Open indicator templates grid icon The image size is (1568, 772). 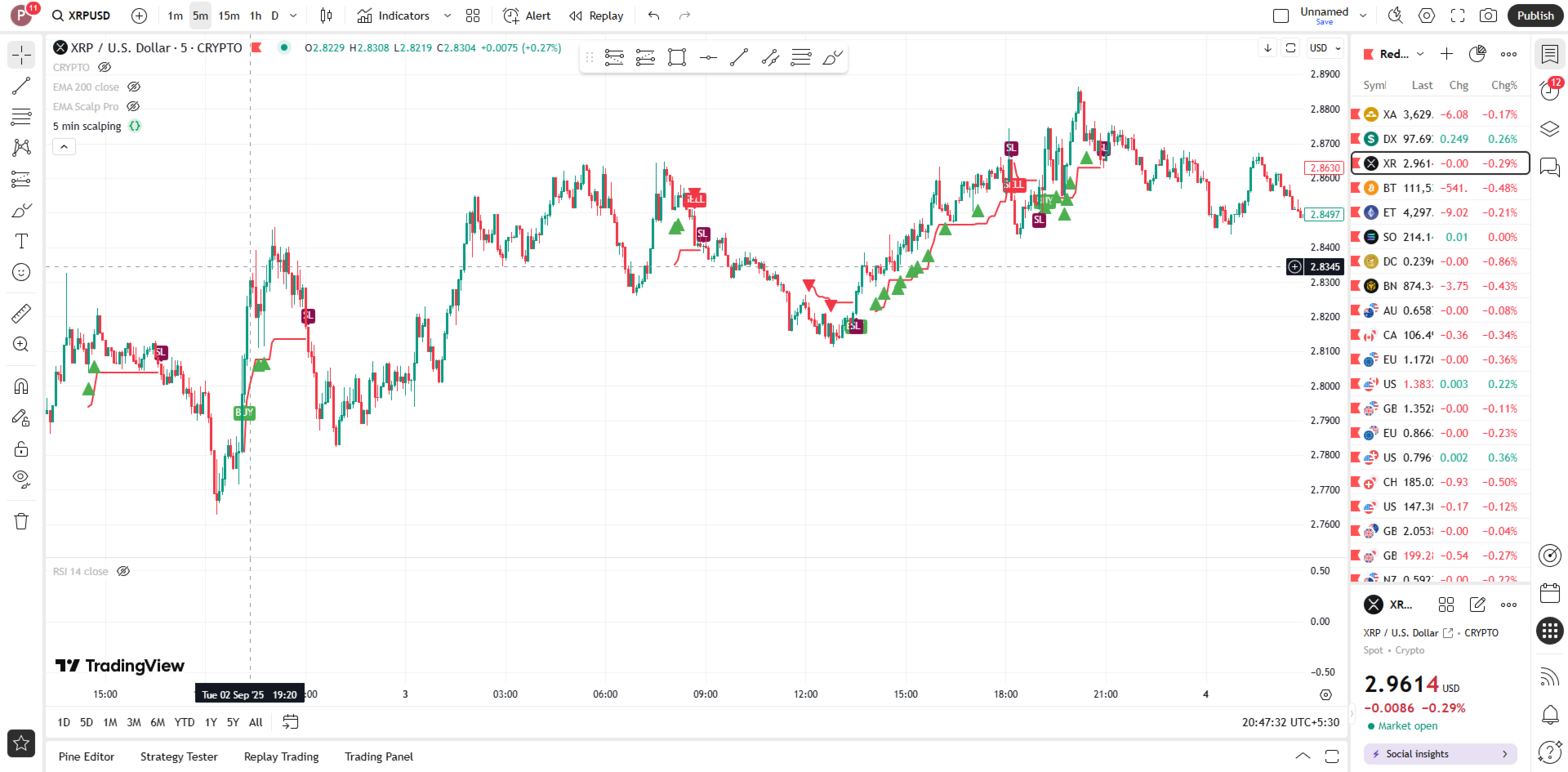coord(473,16)
